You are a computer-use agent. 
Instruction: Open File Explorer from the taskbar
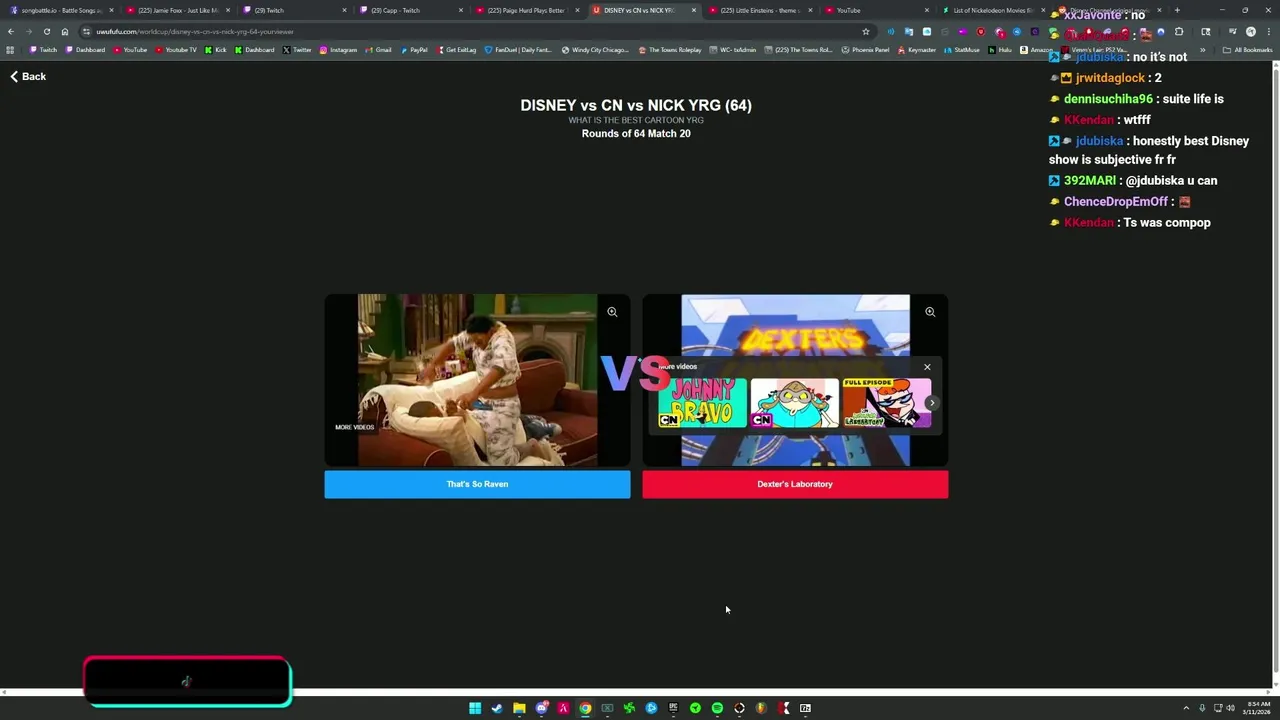tap(519, 708)
